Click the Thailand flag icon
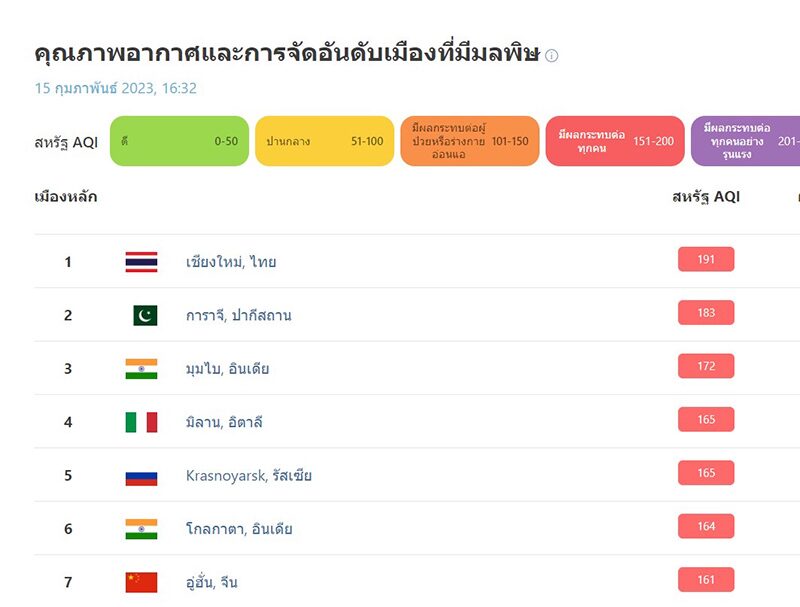Screen dimensions: 800x607 pyautogui.click(x=141, y=262)
